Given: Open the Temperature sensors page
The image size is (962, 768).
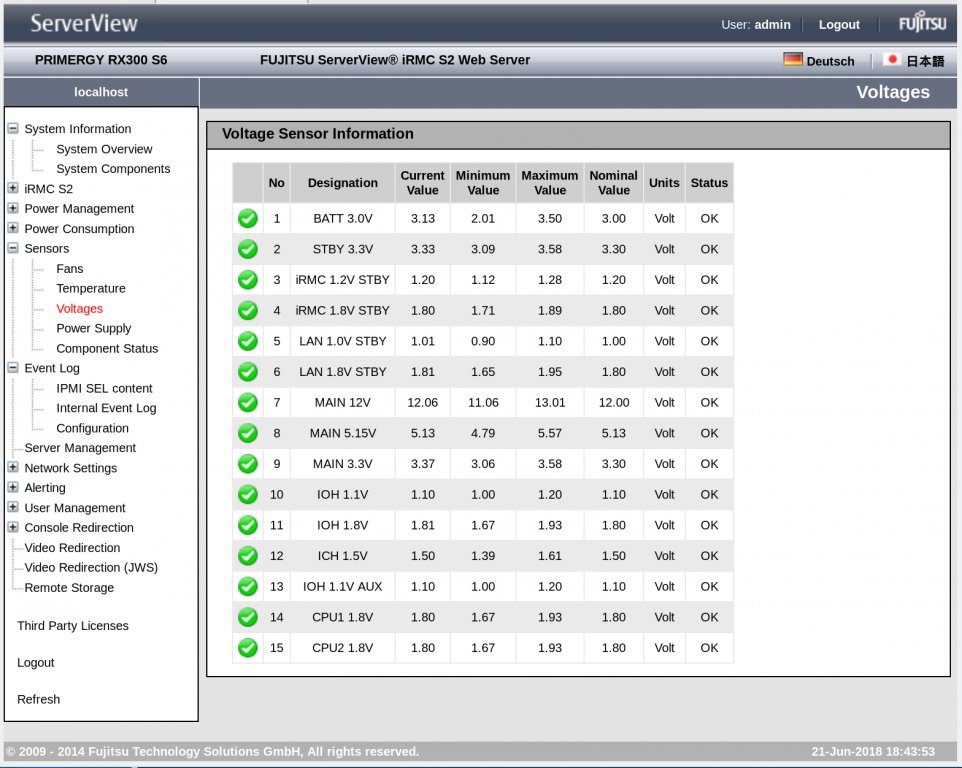Looking at the screenshot, I should 91,288.
